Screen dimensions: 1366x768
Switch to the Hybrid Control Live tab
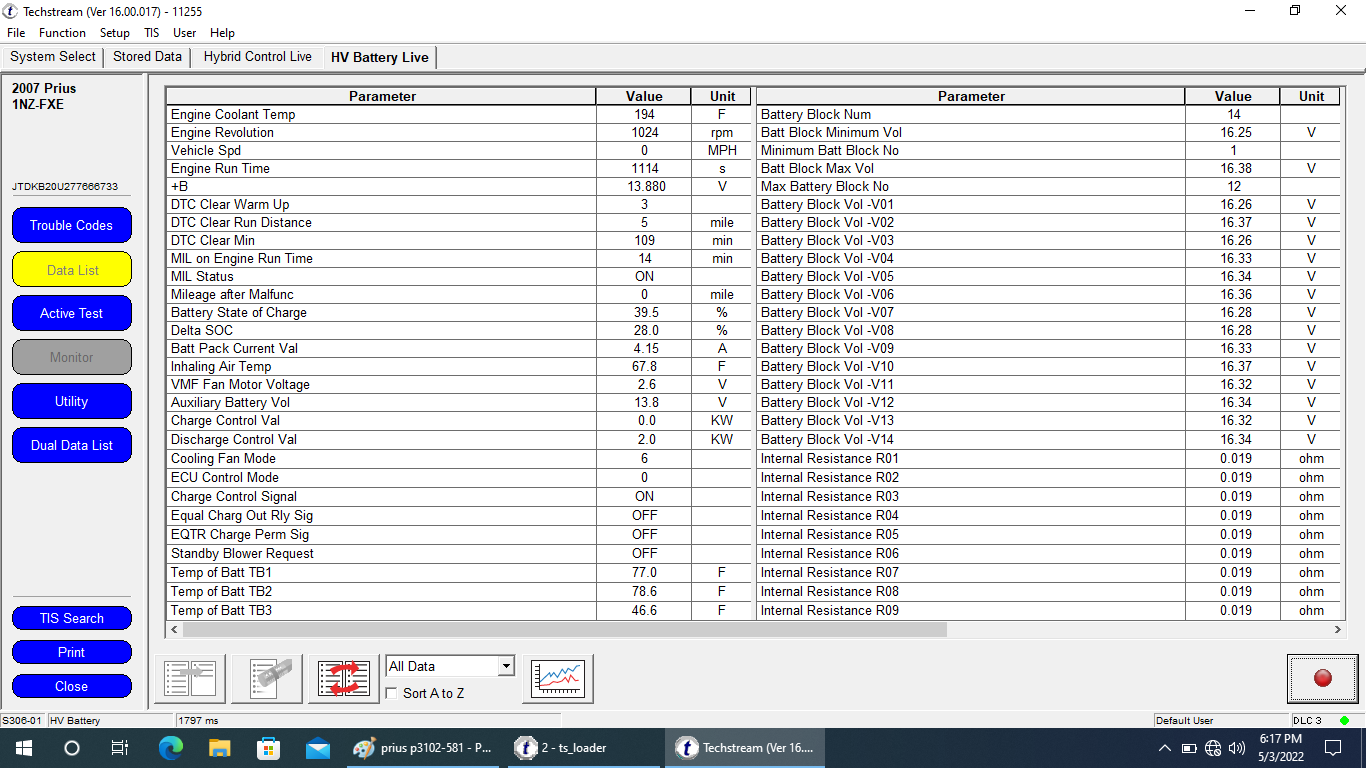point(257,57)
